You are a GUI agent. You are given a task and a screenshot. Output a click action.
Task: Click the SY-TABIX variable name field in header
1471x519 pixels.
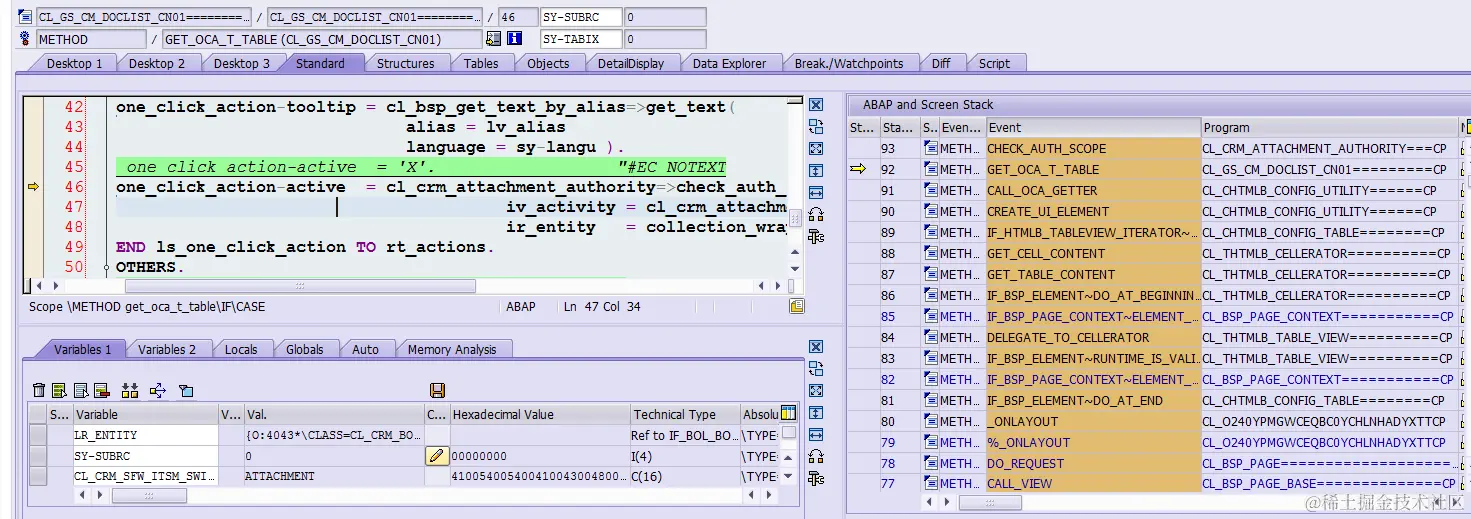click(580, 39)
